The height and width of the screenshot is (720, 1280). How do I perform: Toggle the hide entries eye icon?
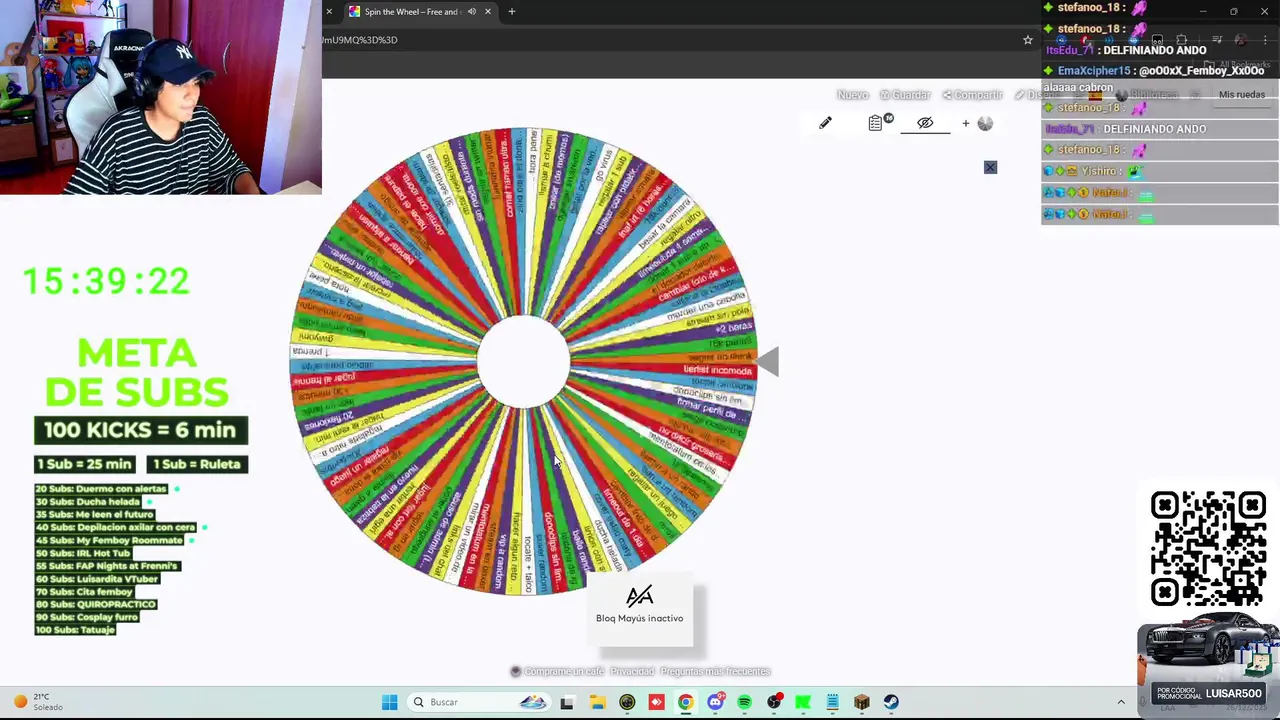tap(925, 123)
